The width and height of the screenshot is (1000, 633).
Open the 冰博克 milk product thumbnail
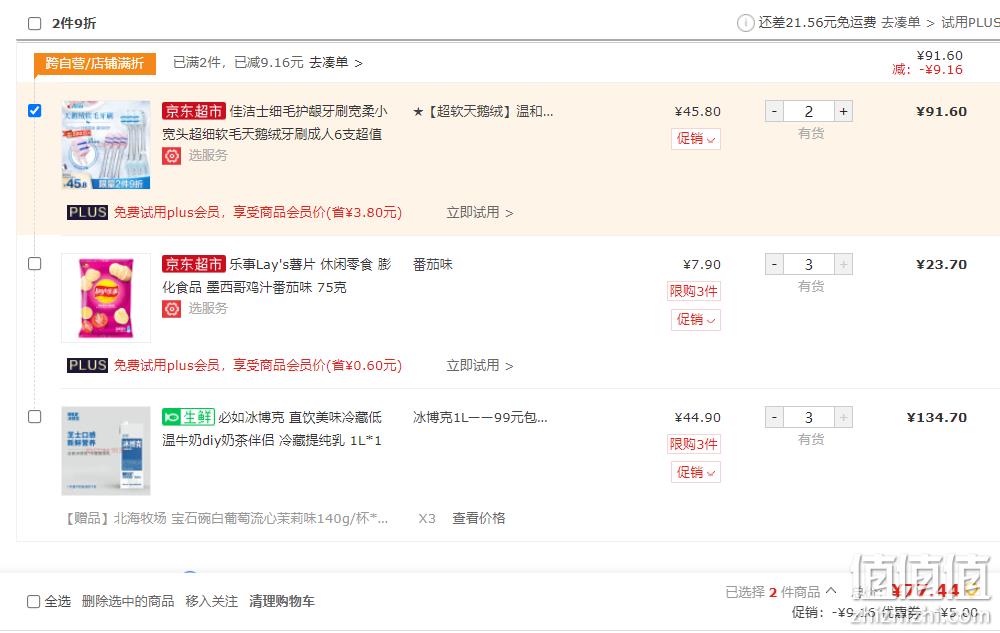[106, 451]
